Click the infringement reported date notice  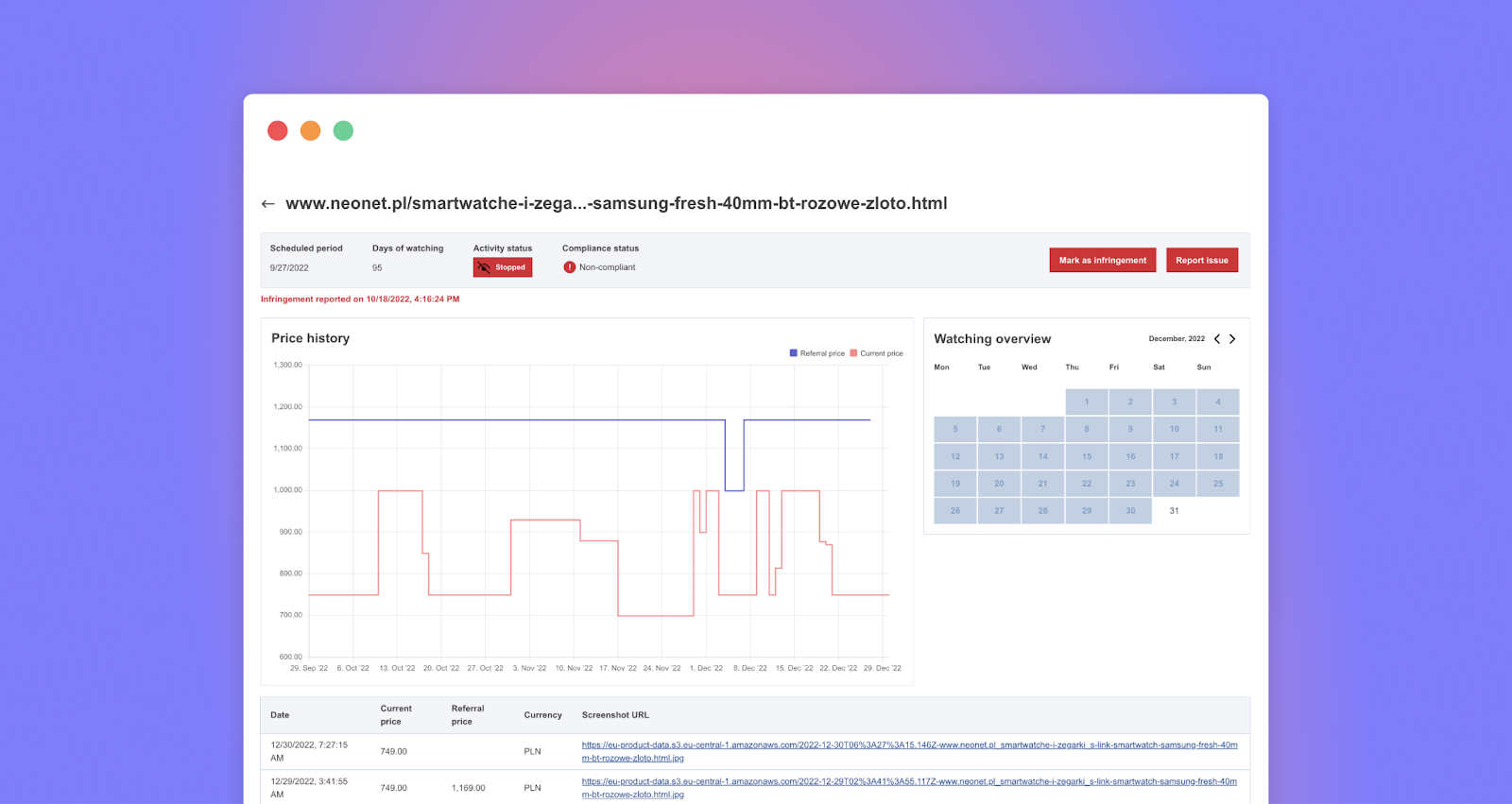(360, 299)
